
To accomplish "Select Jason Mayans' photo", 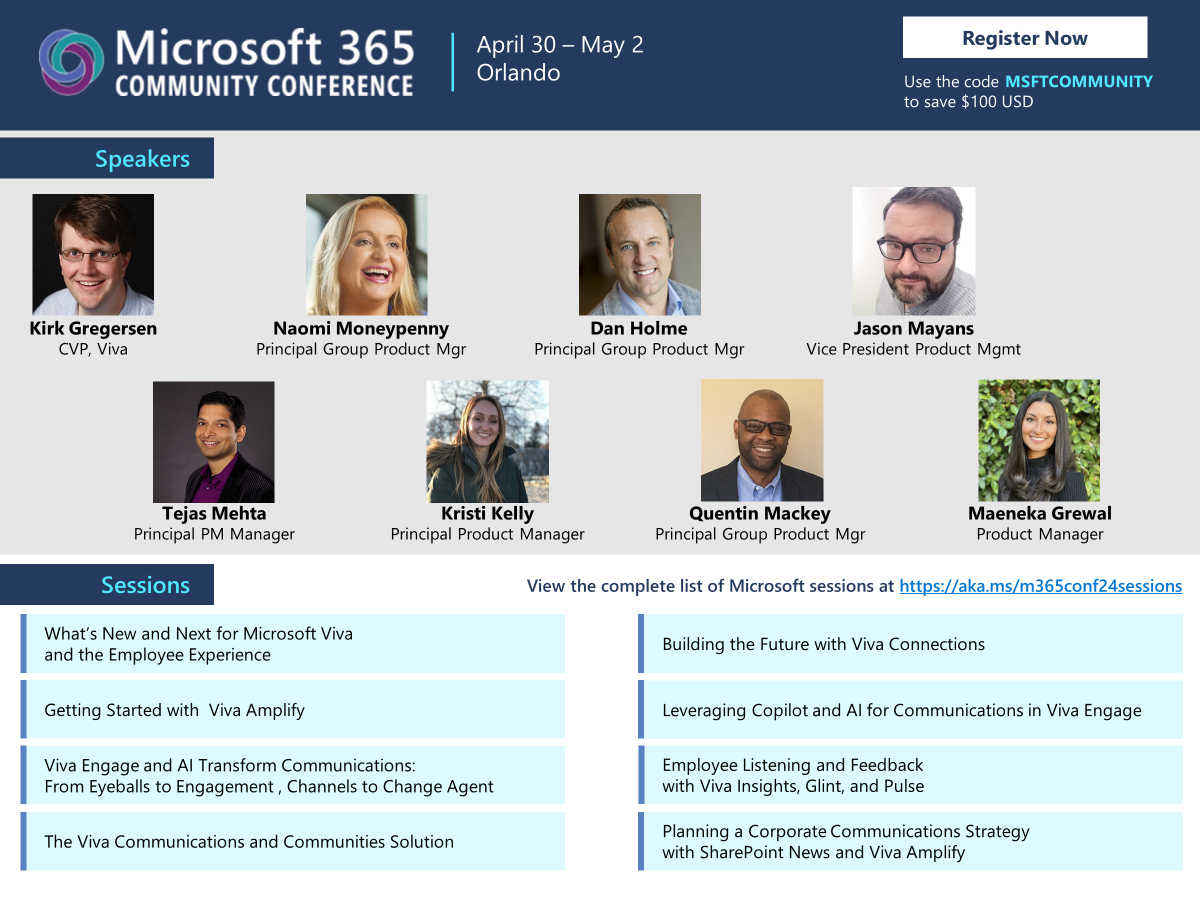I will click(913, 250).
